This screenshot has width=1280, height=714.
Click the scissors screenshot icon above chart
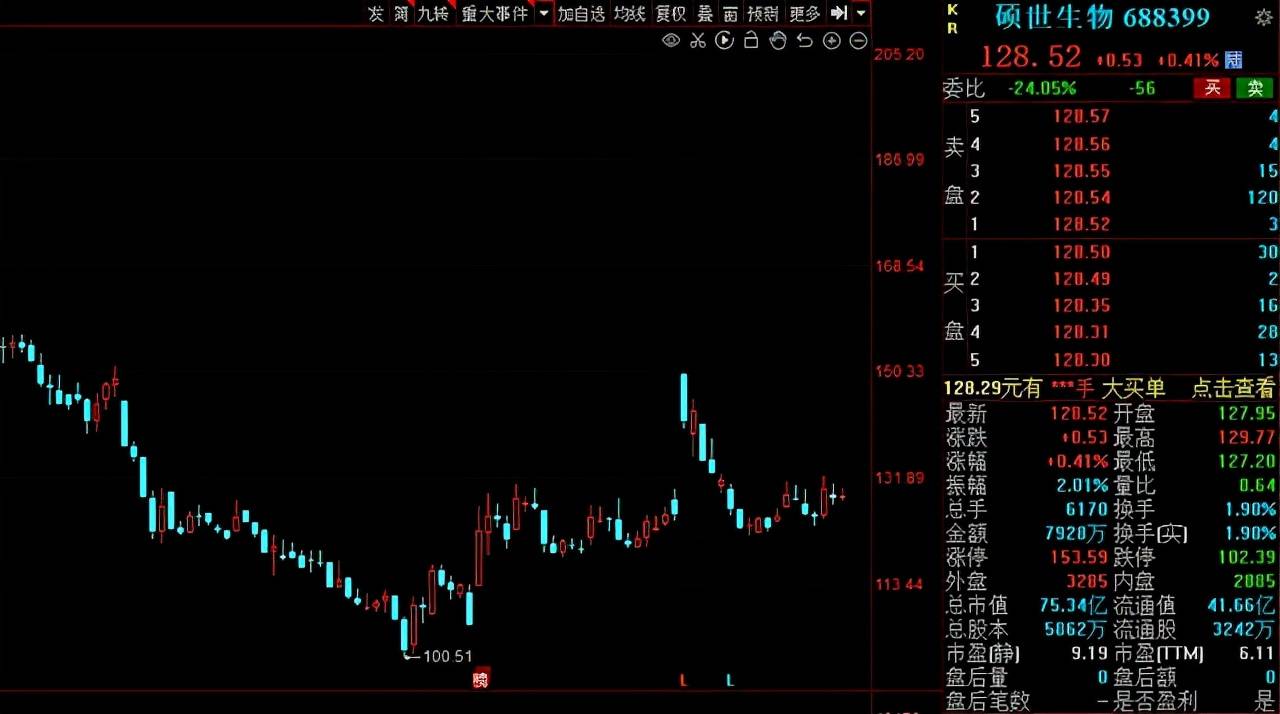[x=698, y=41]
